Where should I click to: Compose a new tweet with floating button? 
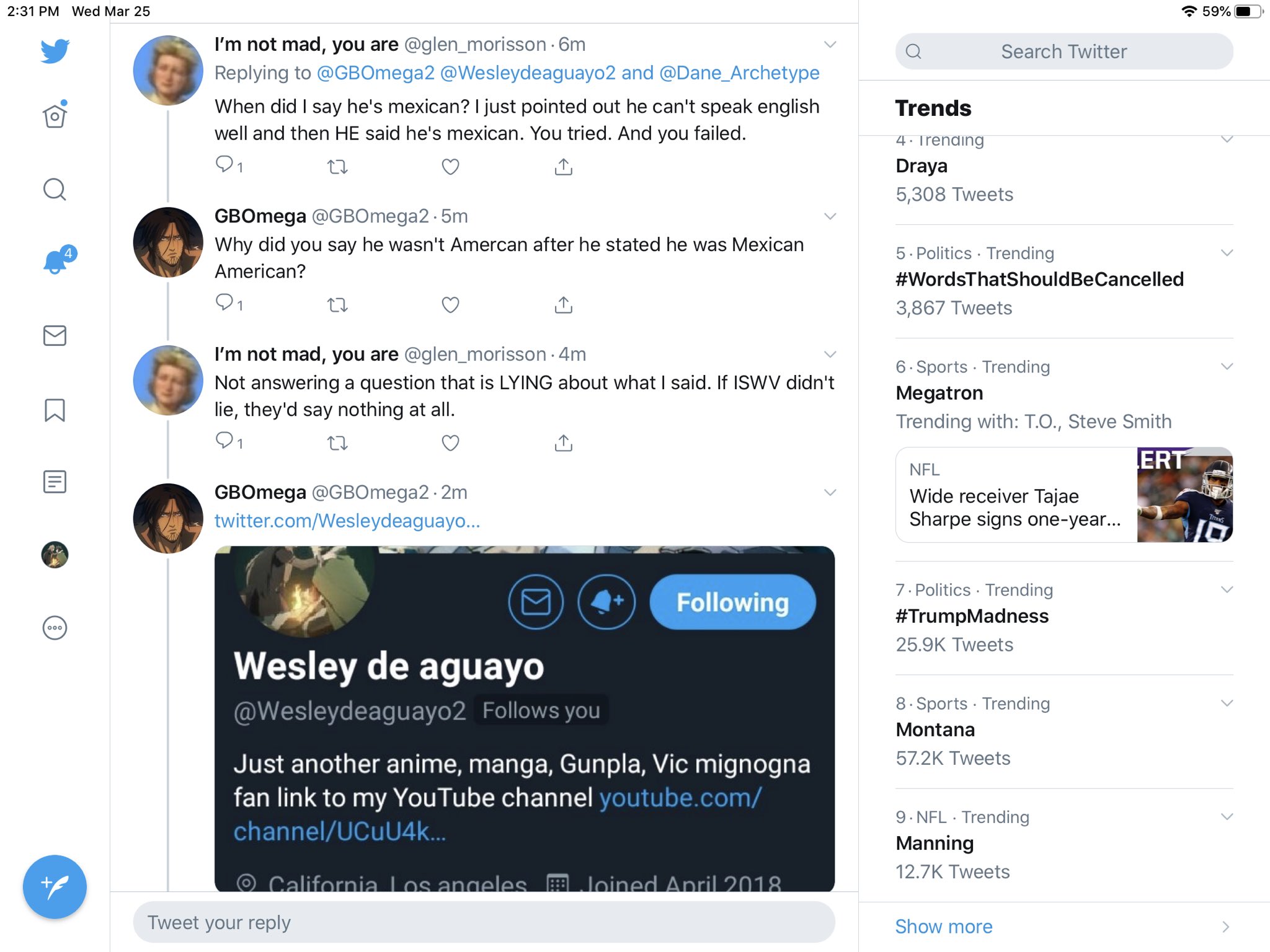[x=55, y=887]
